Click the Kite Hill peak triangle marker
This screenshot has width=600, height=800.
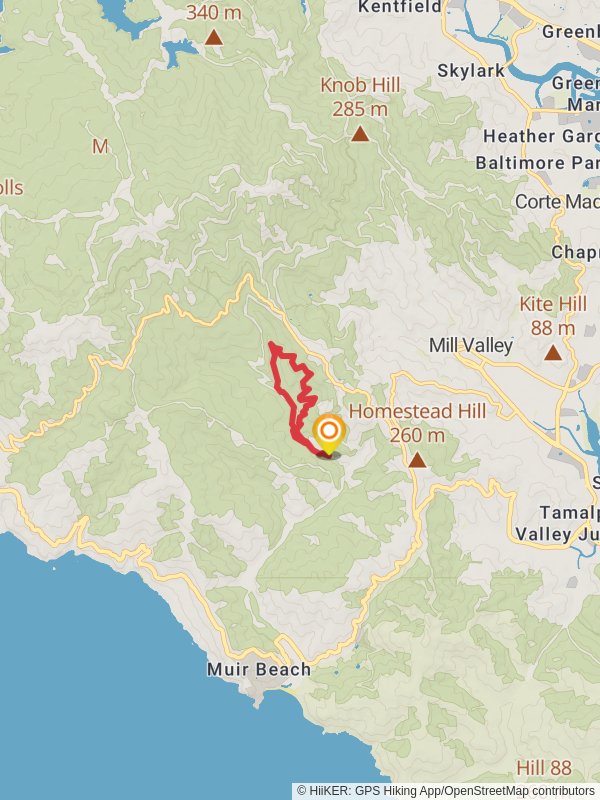tap(553, 353)
